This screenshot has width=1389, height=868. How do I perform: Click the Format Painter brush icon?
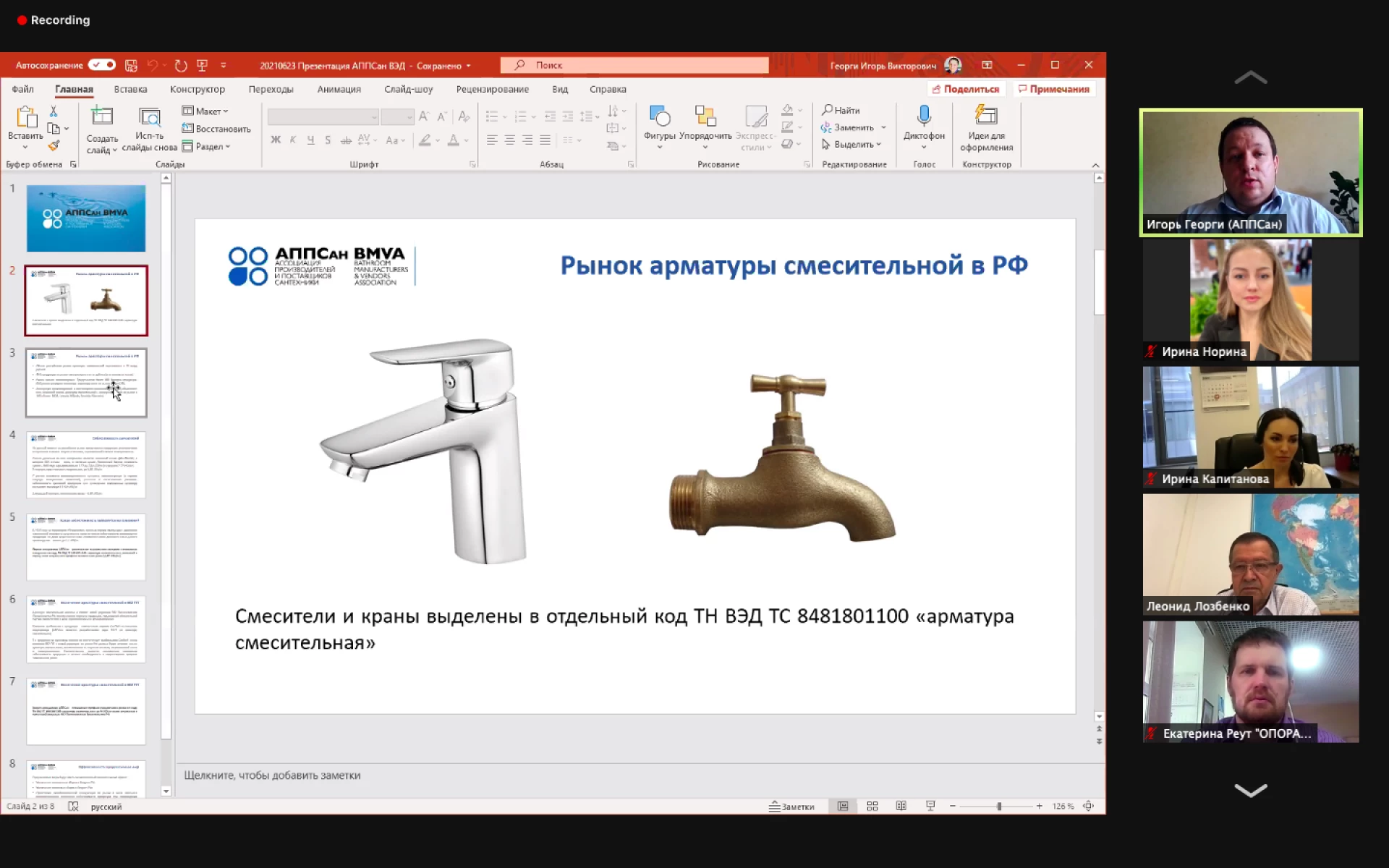[x=53, y=145]
